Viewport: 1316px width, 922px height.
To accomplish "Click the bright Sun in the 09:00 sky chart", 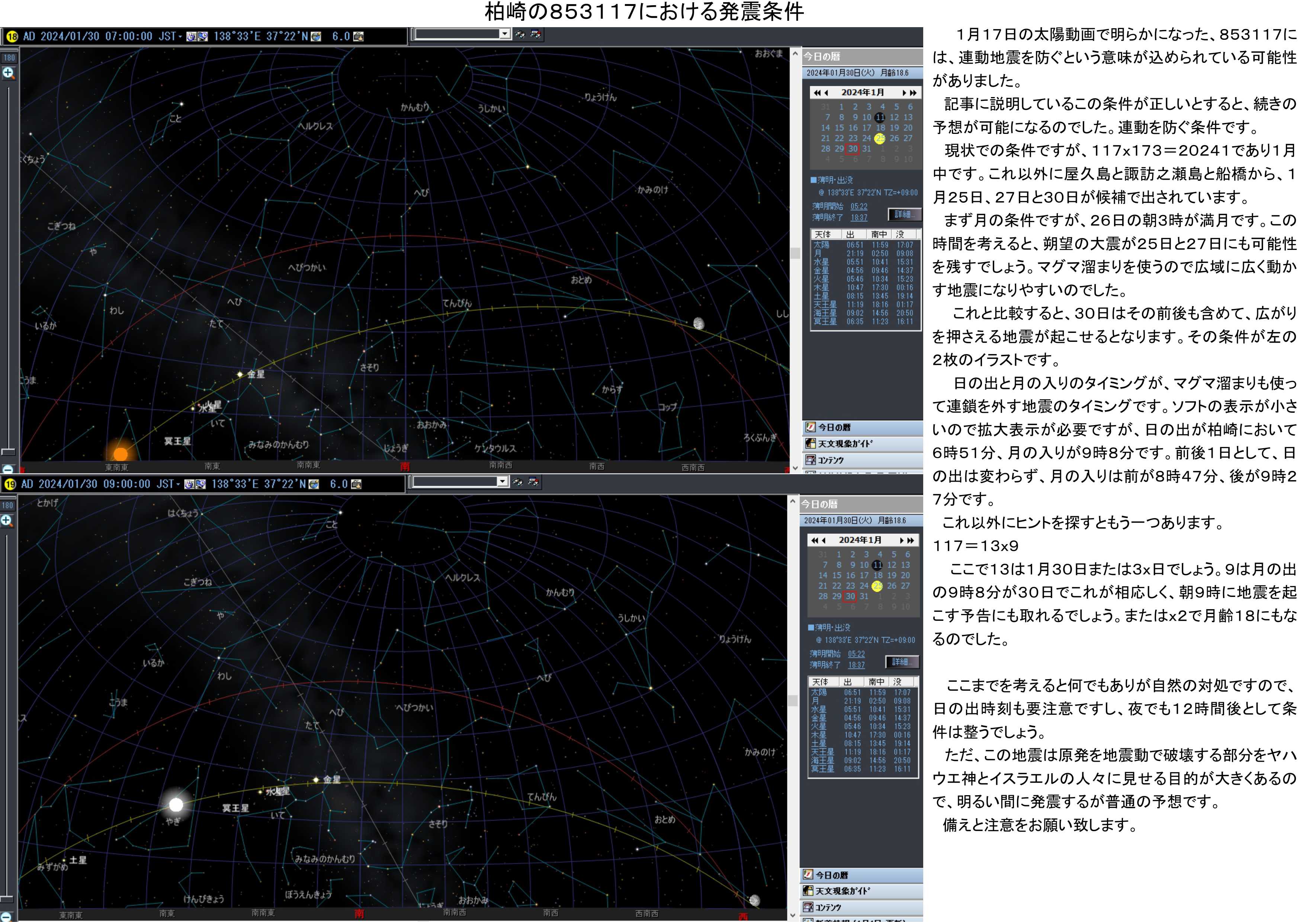I will 176,804.
